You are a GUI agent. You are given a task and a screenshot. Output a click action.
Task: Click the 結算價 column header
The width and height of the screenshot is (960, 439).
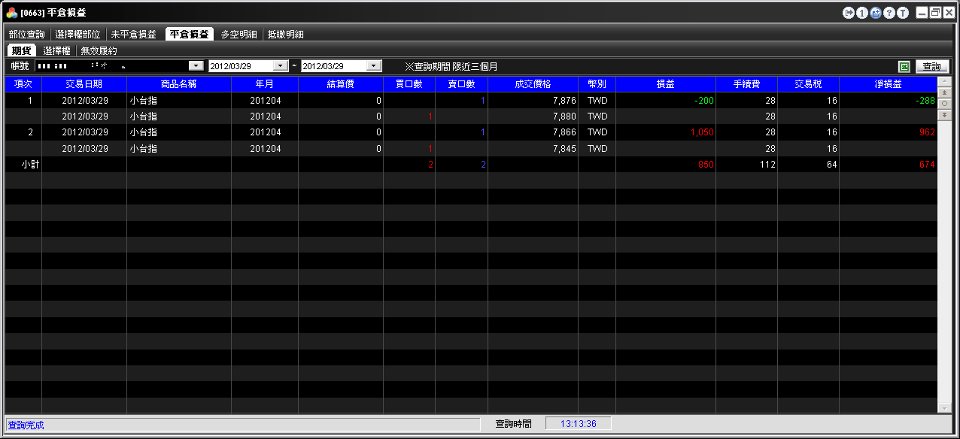click(x=341, y=84)
